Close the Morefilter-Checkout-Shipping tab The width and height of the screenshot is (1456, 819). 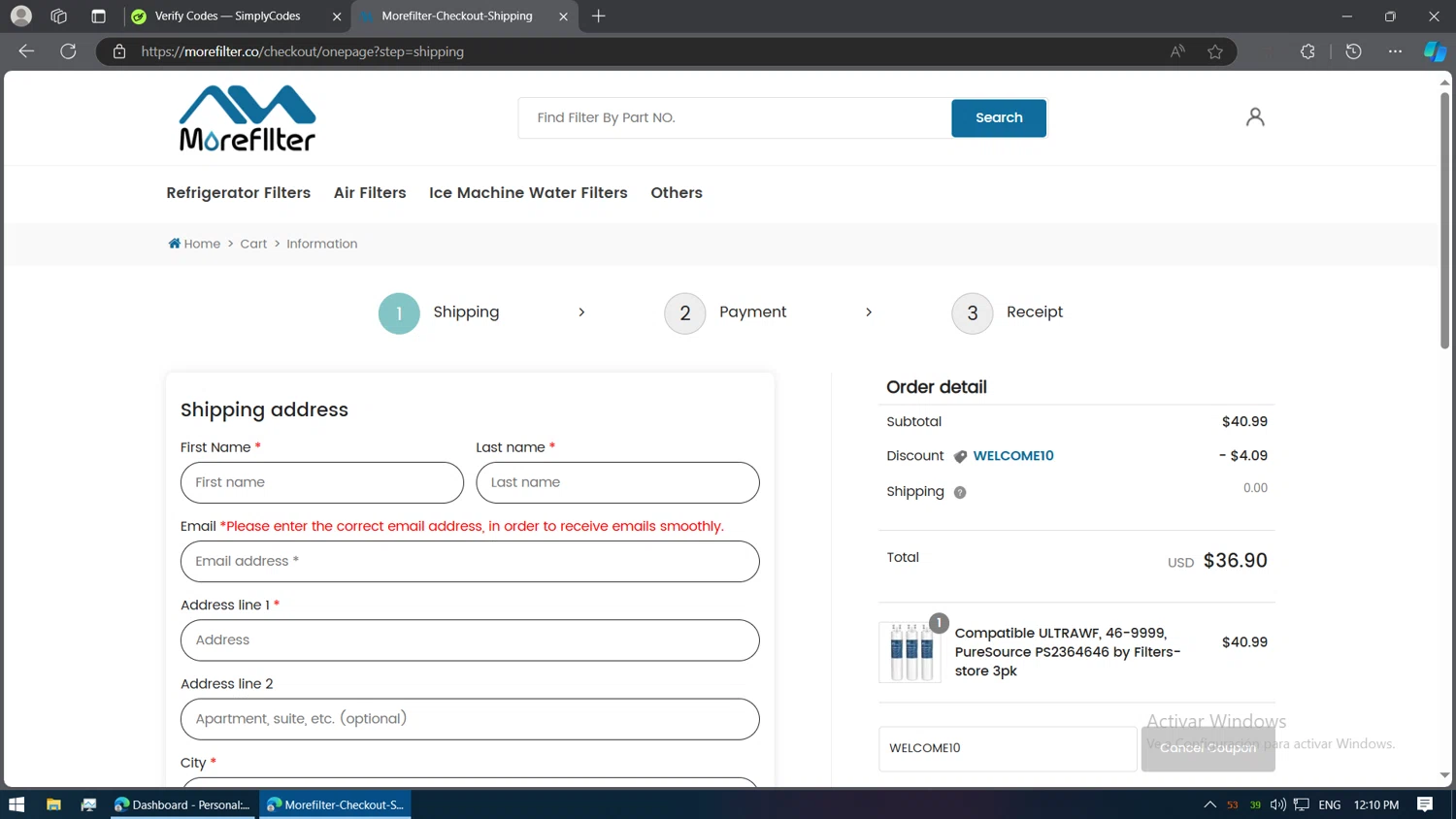click(563, 16)
